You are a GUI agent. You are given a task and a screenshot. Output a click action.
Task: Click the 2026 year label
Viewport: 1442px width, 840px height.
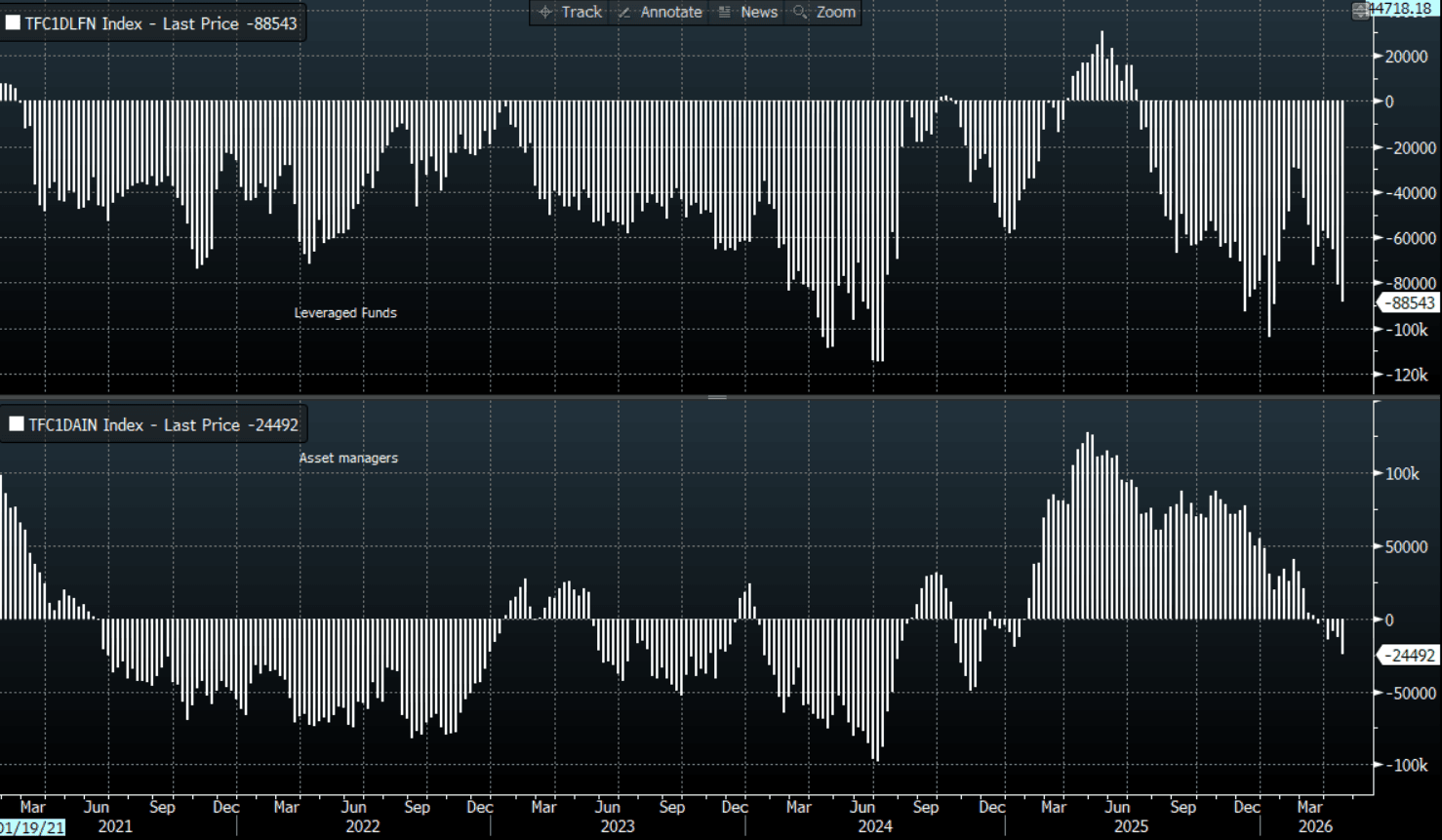[x=1315, y=826]
